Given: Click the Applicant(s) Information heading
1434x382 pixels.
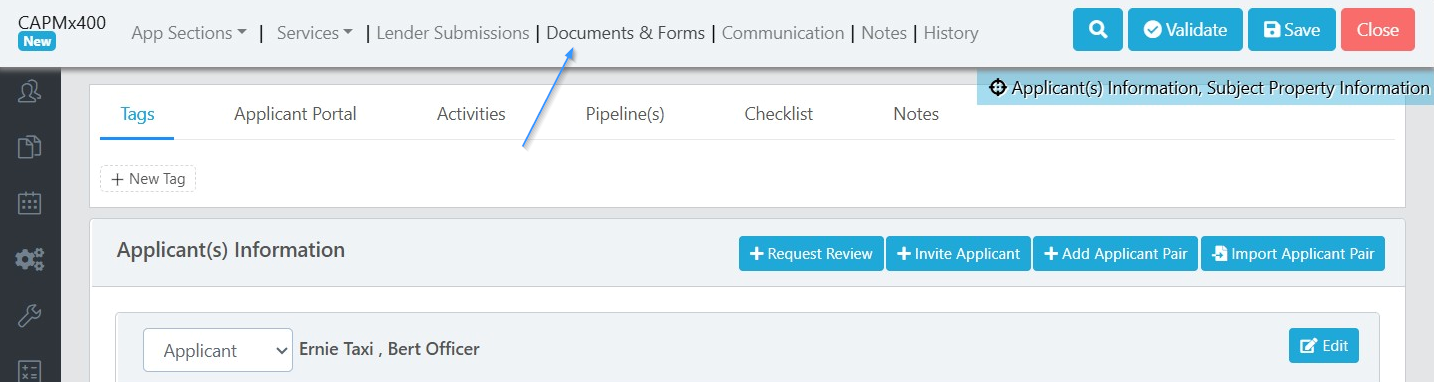Looking at the screenshot, I should pos(231,250).
